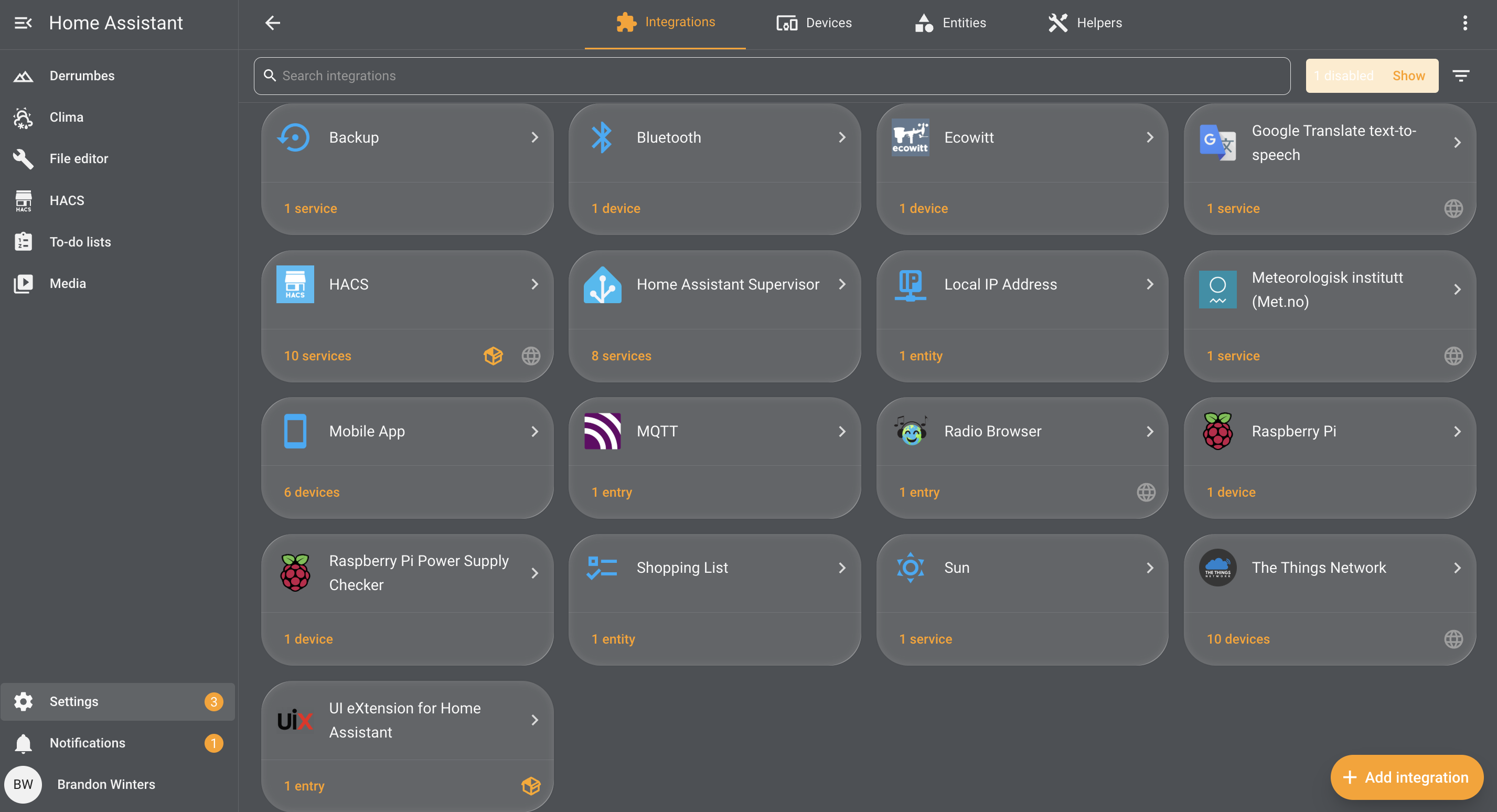Viewport: 1497px width, 812px height.
Task: Click the UIX logo icon
Action: click(x=295, y=720)
